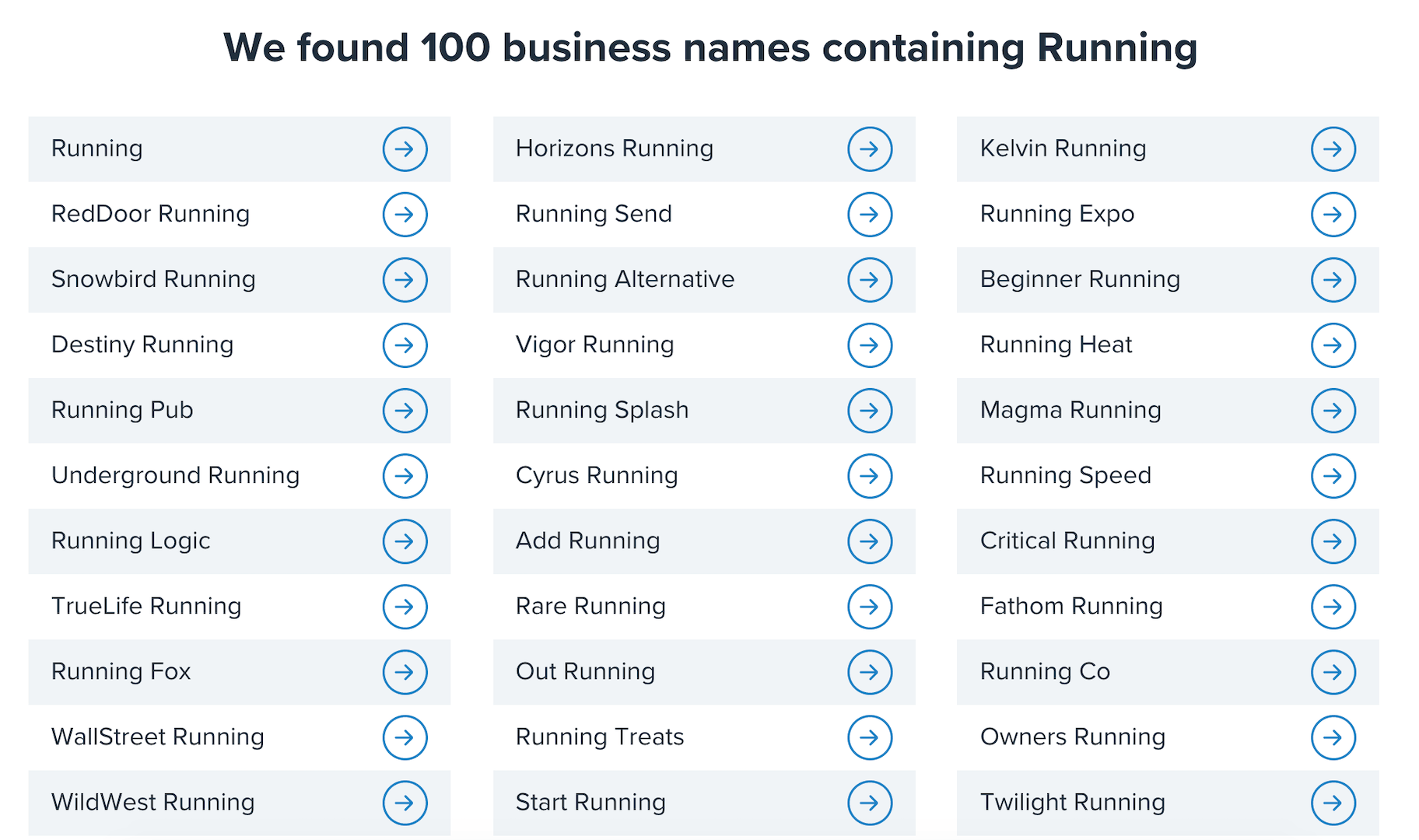Click arrow icon beside Running Alternative
This screenshot has width=1419, height=840.
click(869, 280)
